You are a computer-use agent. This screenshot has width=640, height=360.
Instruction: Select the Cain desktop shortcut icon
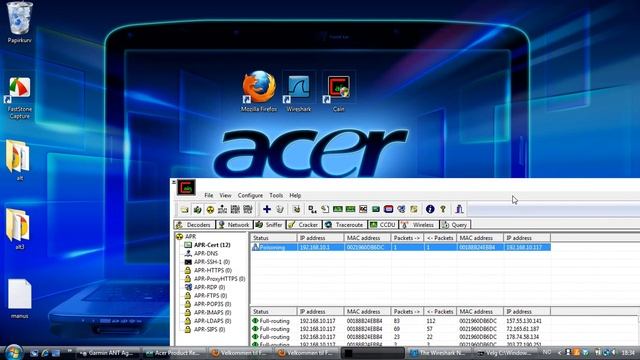338,92
